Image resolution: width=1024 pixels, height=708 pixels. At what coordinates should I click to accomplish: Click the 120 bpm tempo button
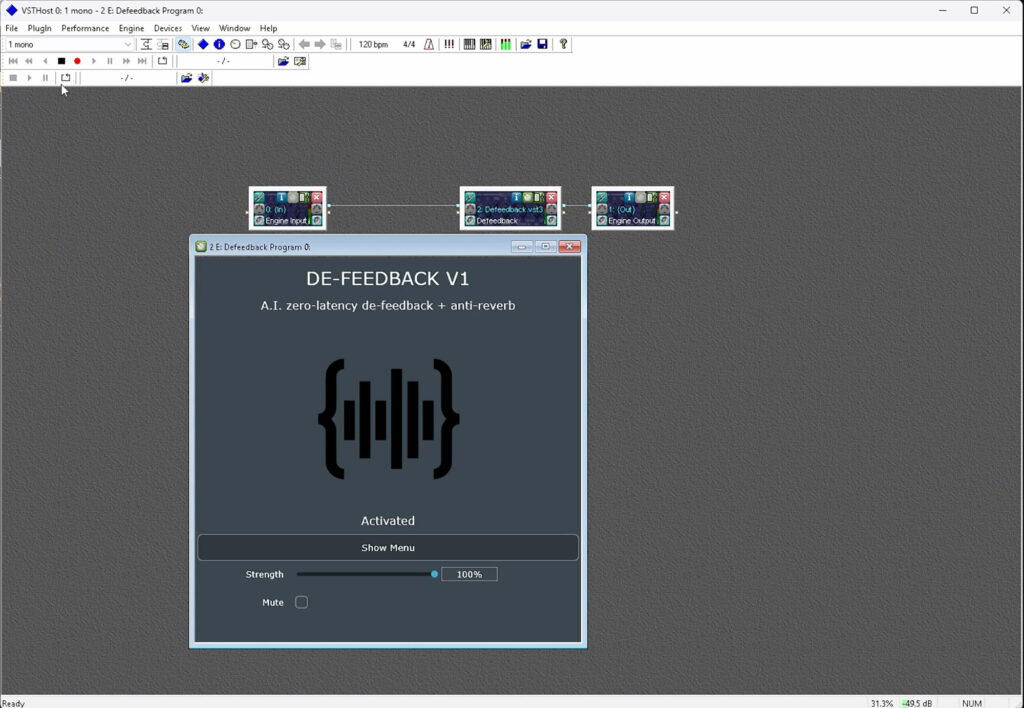(373, 44)
